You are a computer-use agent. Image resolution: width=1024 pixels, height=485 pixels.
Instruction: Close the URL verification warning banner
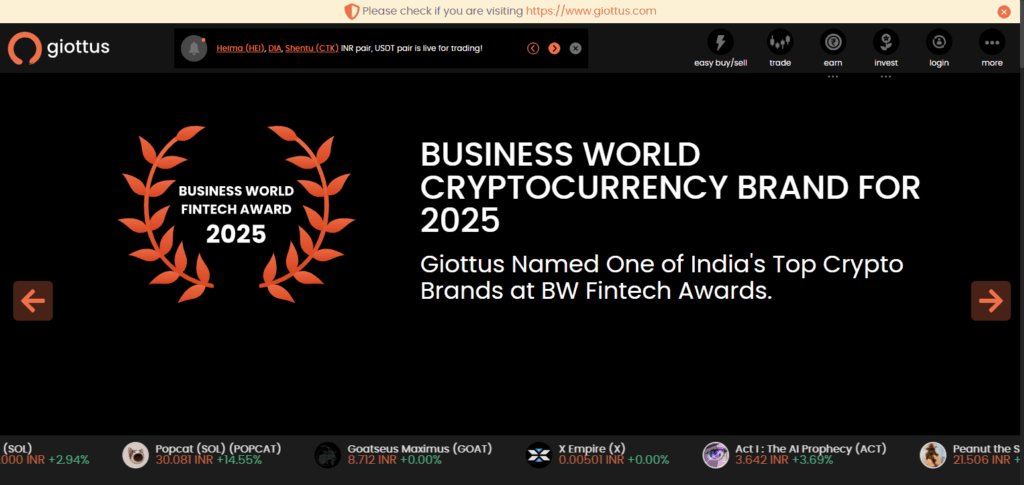1004,11
